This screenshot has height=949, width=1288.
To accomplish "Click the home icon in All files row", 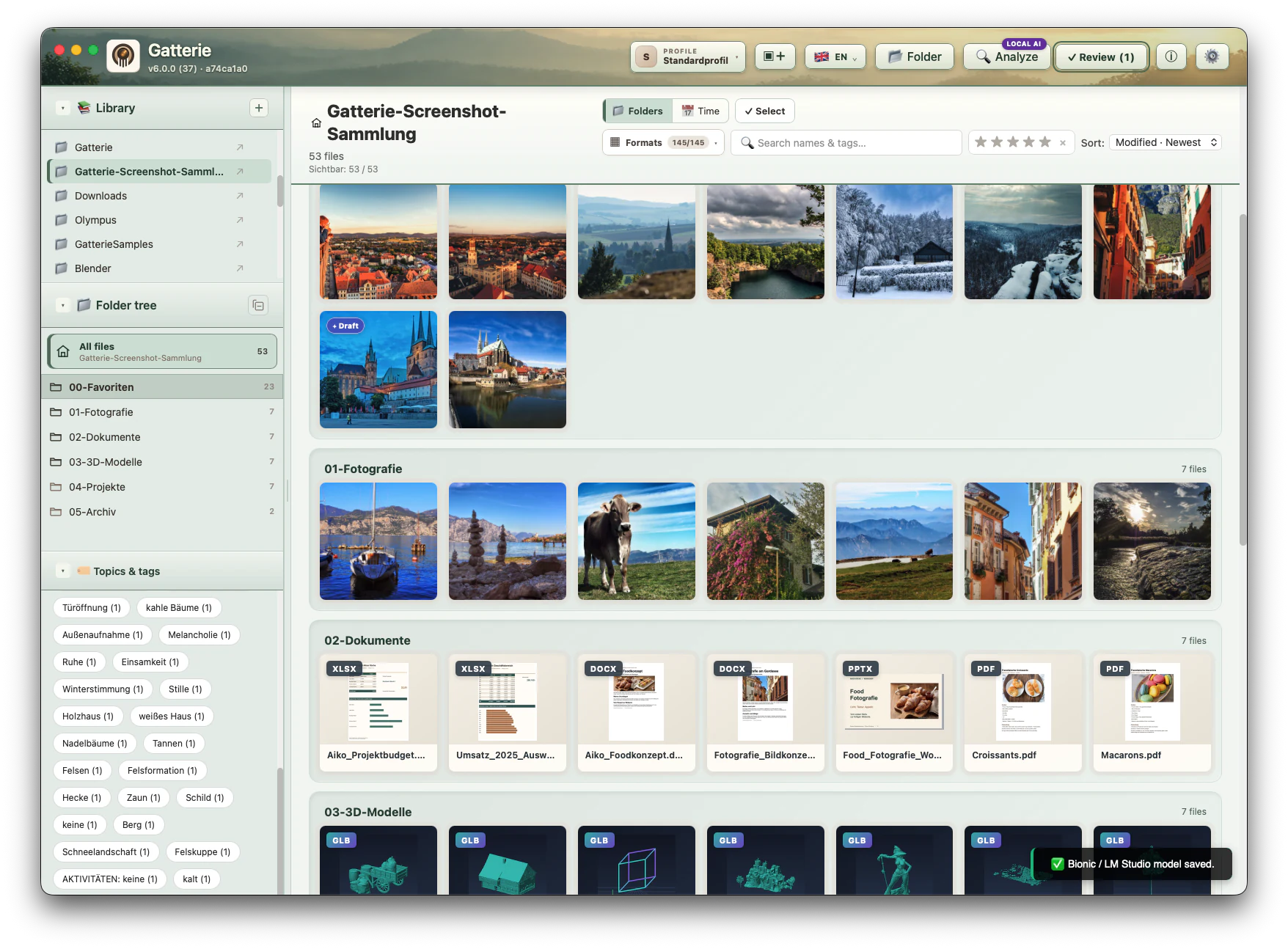I will [64, 351].
